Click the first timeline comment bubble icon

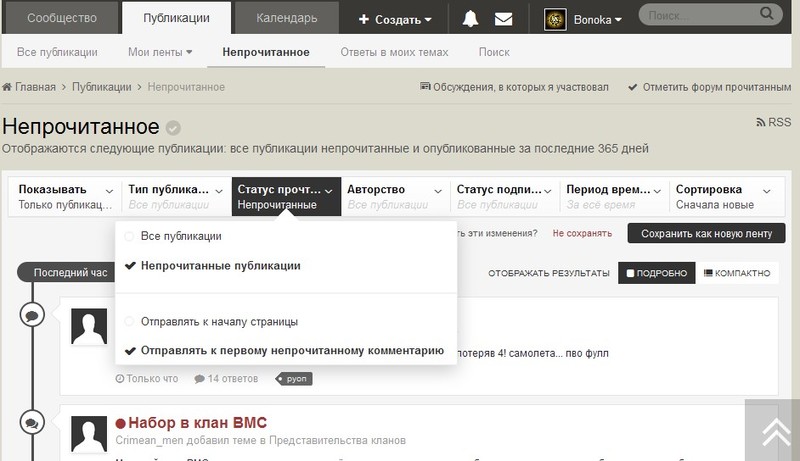pyautogui.click(x=32, y=315)
